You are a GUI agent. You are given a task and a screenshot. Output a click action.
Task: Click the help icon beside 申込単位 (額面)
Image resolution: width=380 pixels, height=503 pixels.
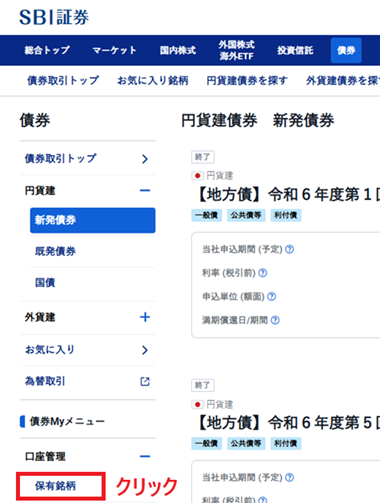pos(272,296)
